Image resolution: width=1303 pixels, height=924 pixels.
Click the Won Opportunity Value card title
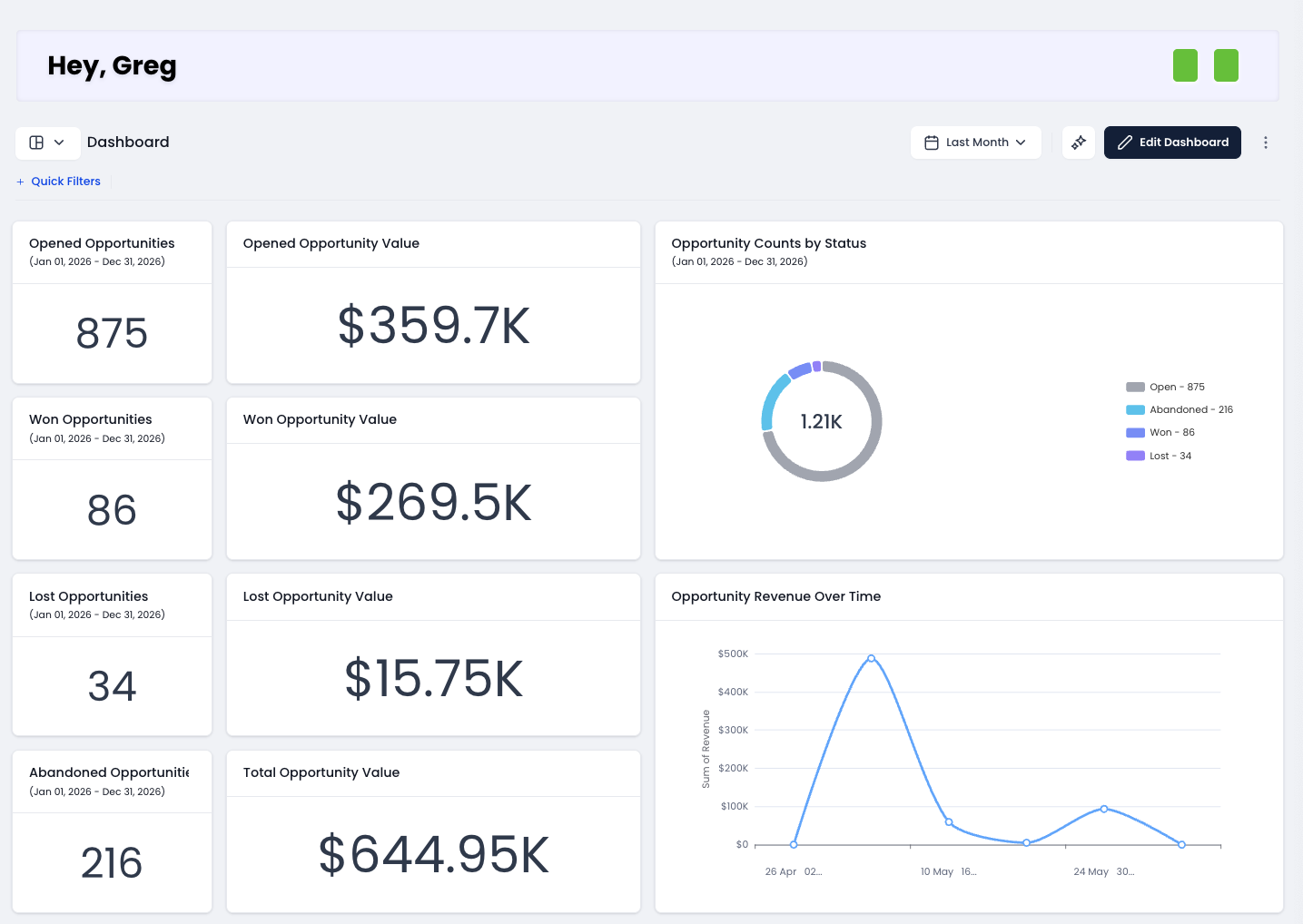(320, 419)
